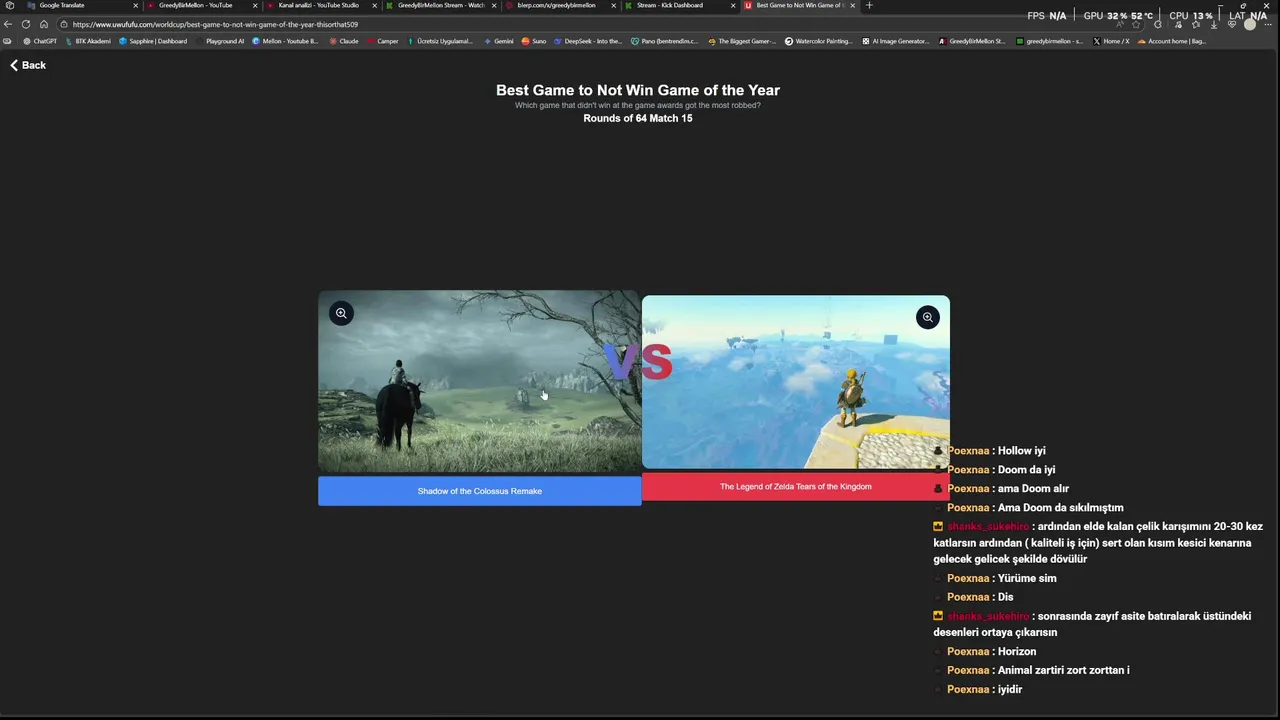The width and height of the screenshot is (1280, 720).
Task: Open the browser downloads icon
Action: point(1214,24)
